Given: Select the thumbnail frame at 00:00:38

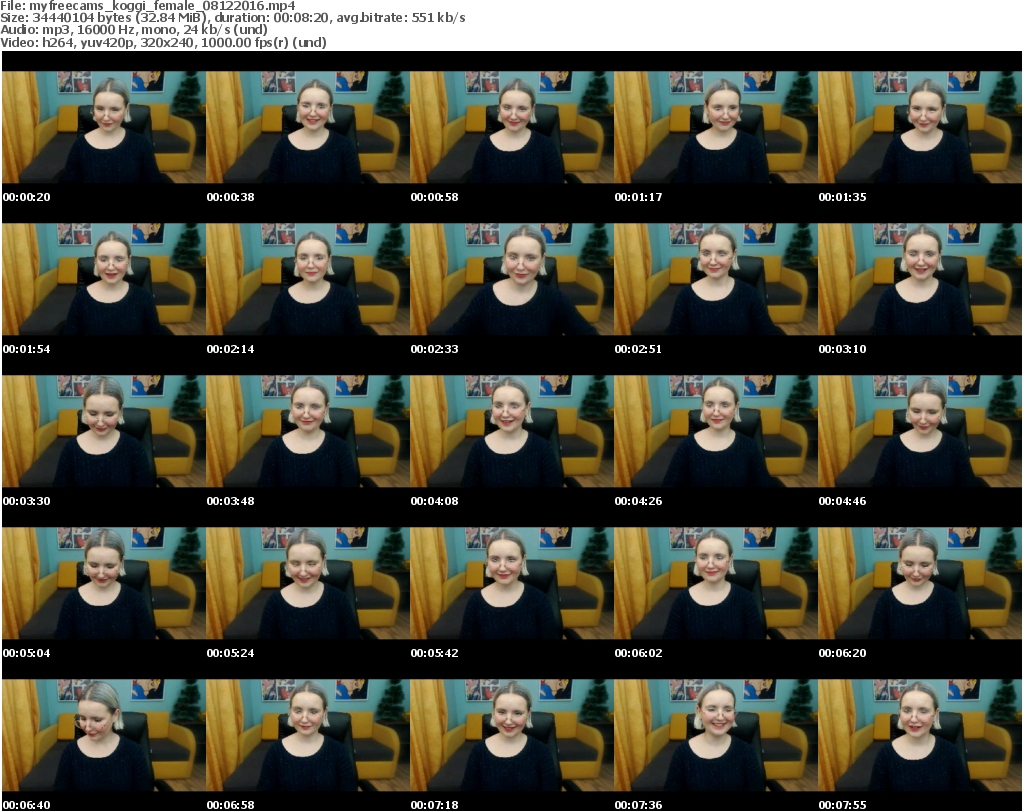Looking at the screenshot, I should pos(308,127).
